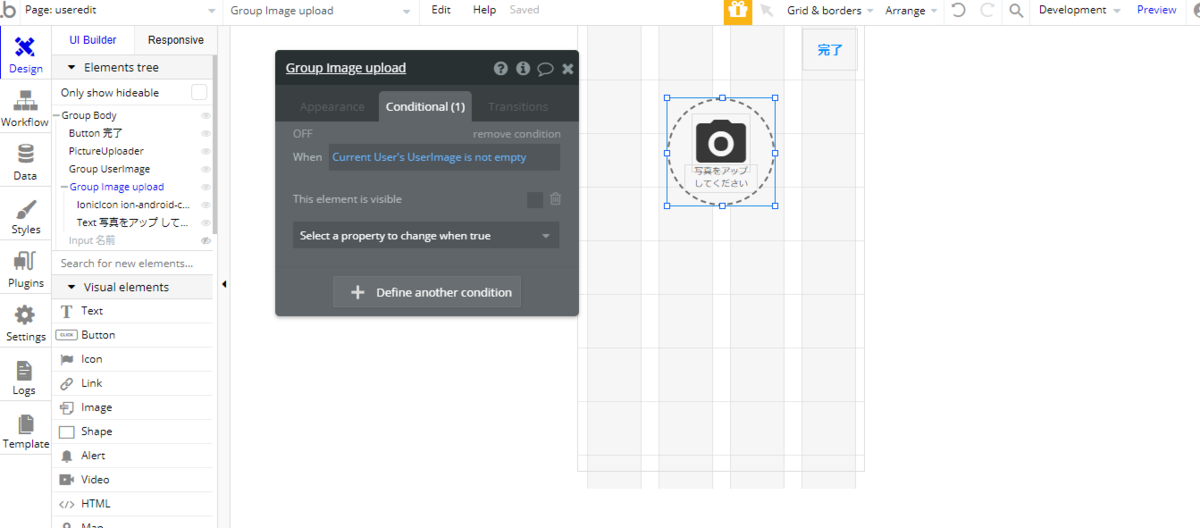Viewport: 1200px width, 528px height.
Task: Open the Logs section
Action: coord(25,378)
